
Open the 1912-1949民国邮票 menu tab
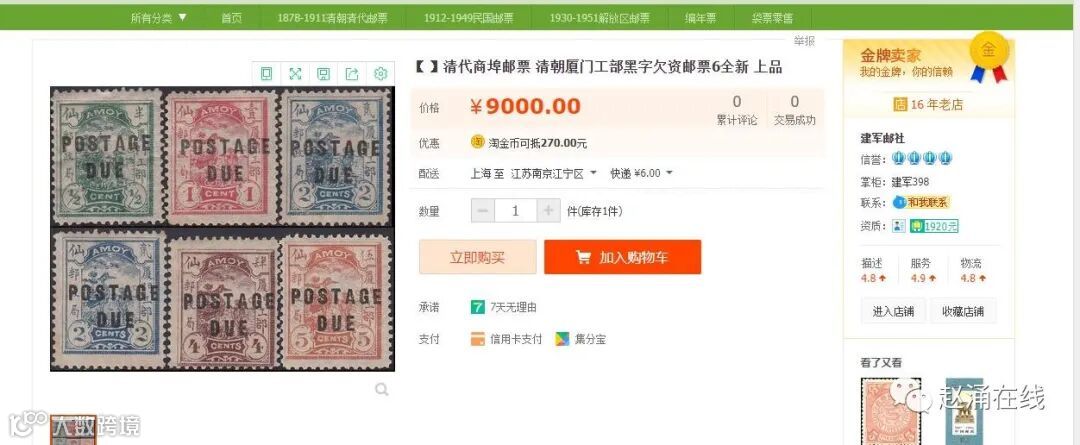pos(468,18)
